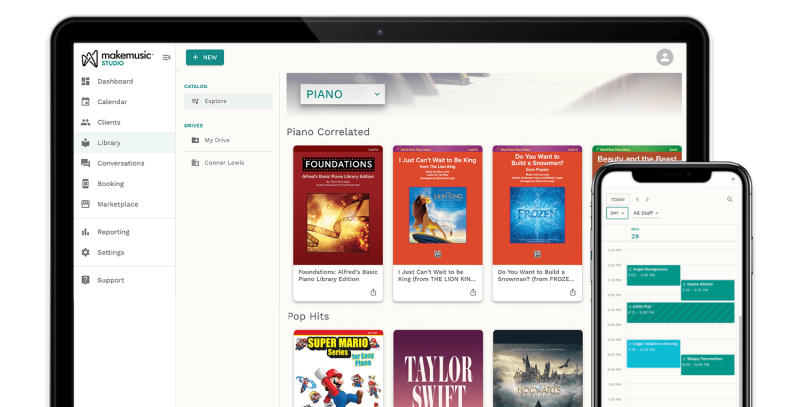Select Library in the sidebar
Image resolution: width=787 pixels, height=407 pixels.
pyautogui.click(x=124, y=143)
